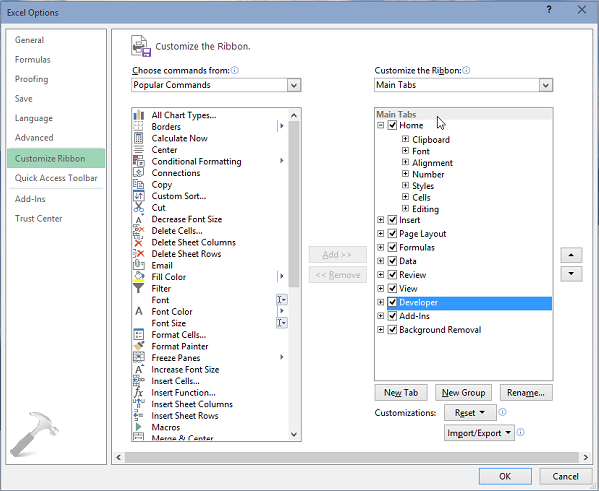Select the Cut scissors icon
599x491 pixels.
[139, 207]
